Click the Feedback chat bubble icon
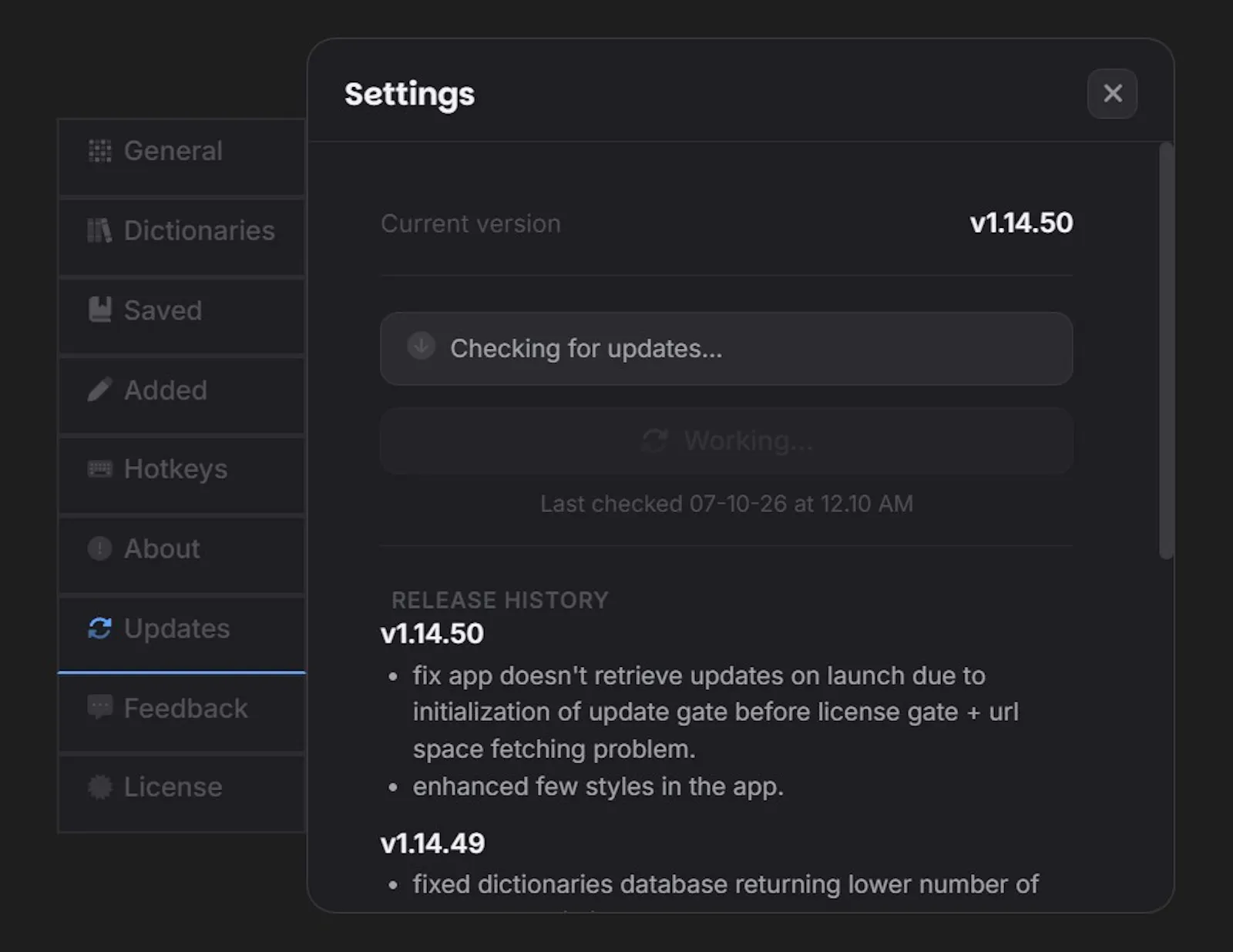 (x=99, y=707)
